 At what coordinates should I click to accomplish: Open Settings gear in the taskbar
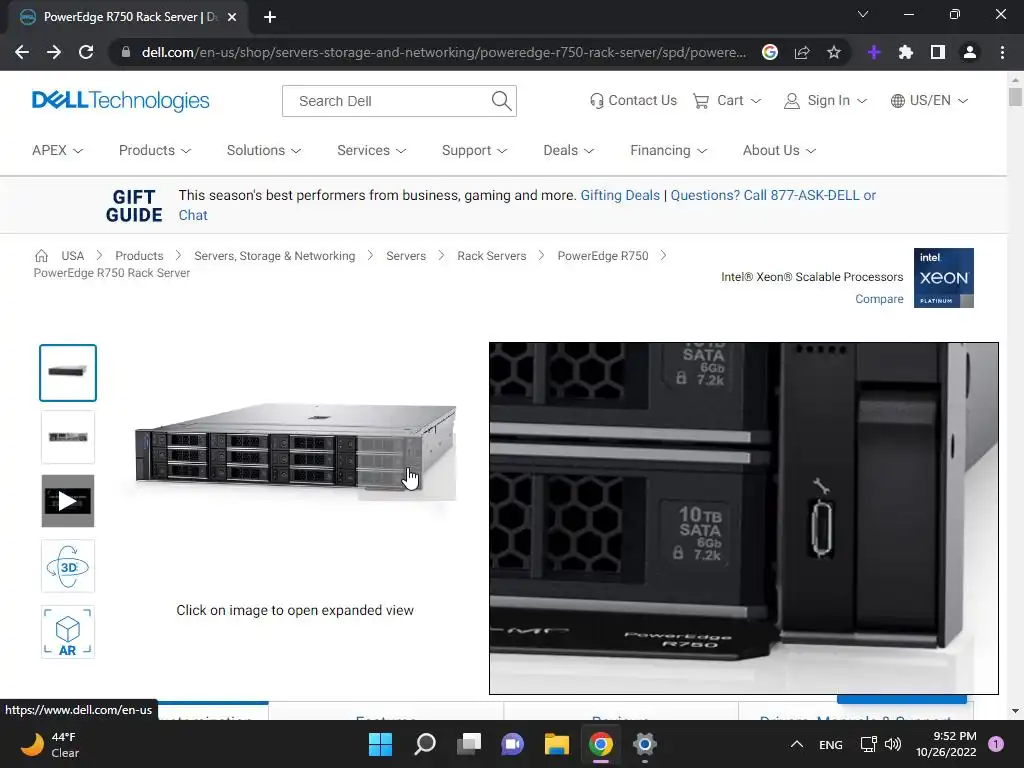point(645,744)
